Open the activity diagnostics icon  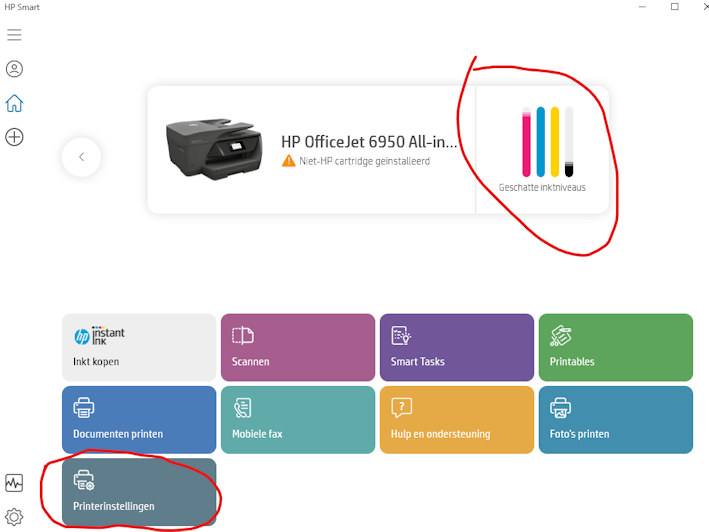[14, 483]
